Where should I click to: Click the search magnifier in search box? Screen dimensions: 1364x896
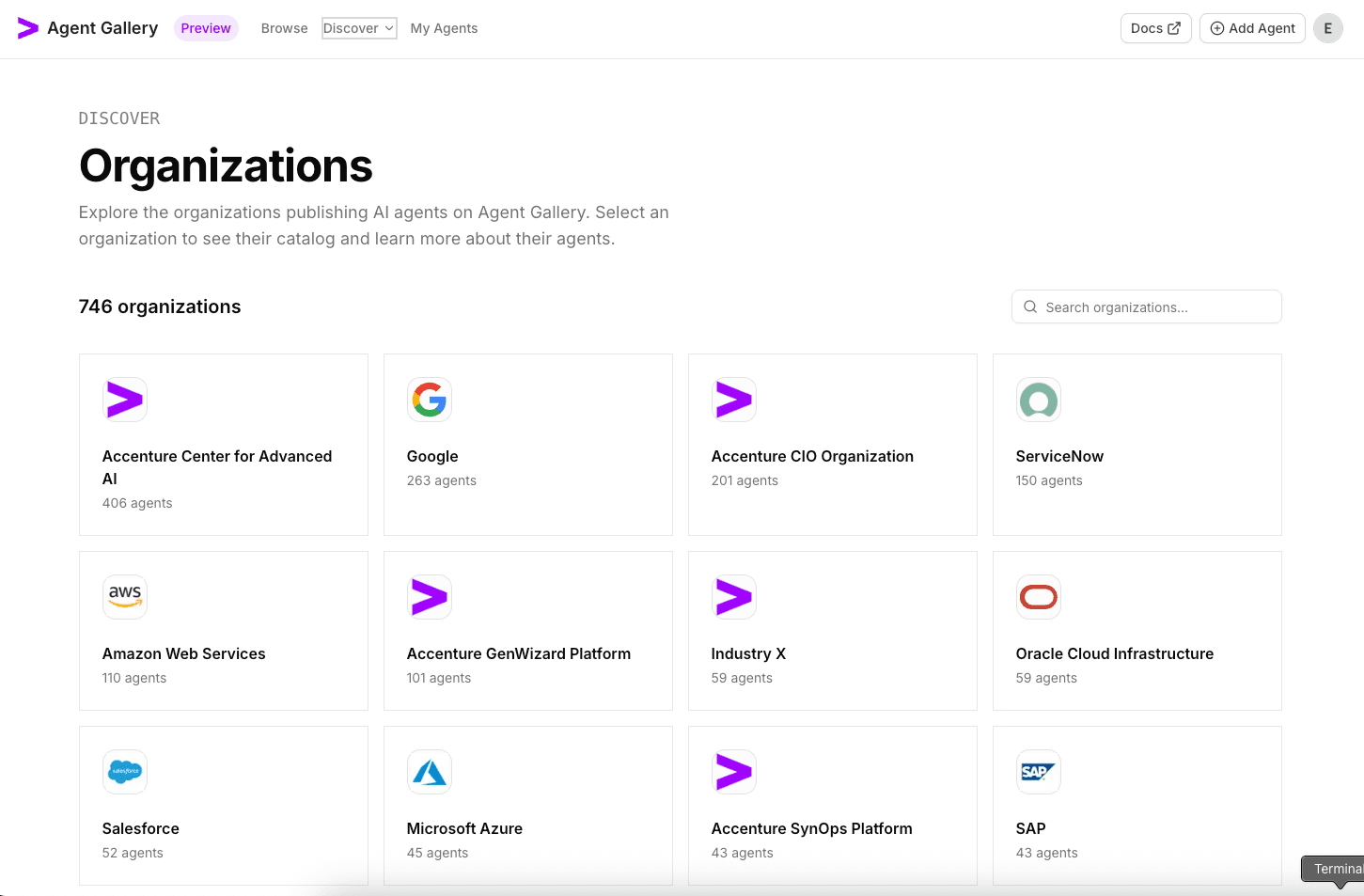[1030, 307]
